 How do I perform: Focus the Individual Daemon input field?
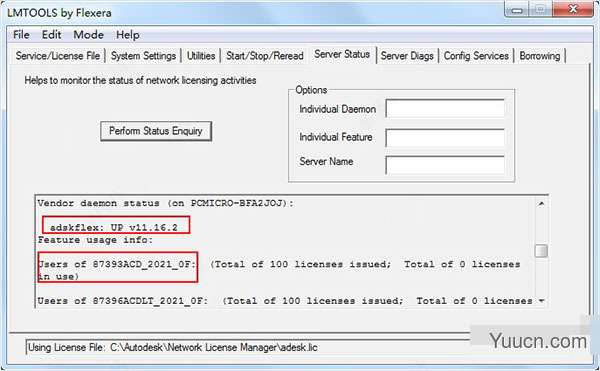[x=445, y=109]
